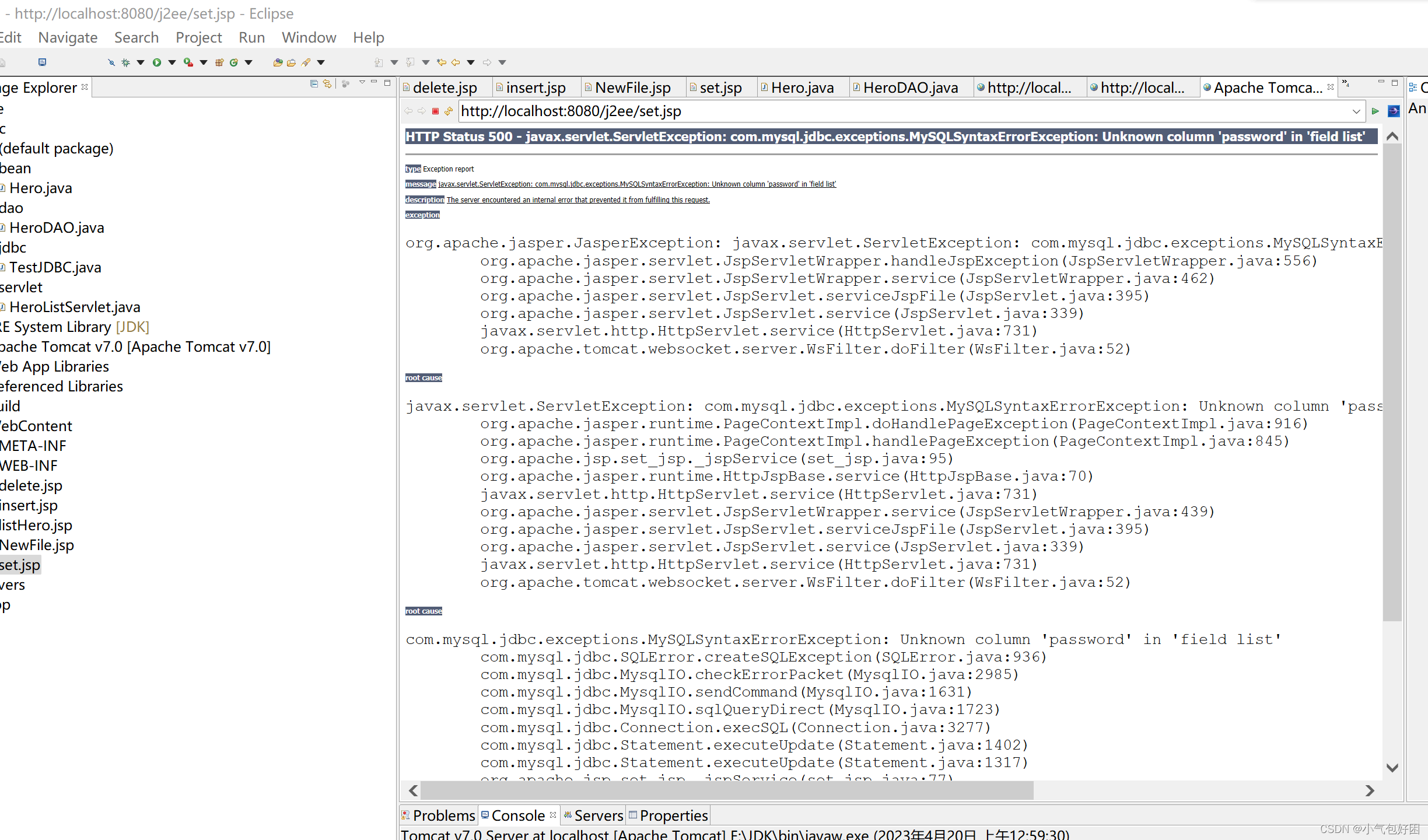The image size is (1428, 840).
Task: Click the horizontal scrollbar right arrow
Action: [1369, 790]
